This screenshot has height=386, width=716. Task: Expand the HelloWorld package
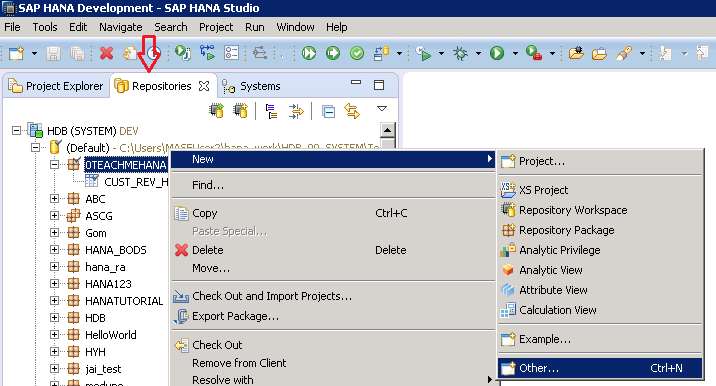click(x=54, y=334)
